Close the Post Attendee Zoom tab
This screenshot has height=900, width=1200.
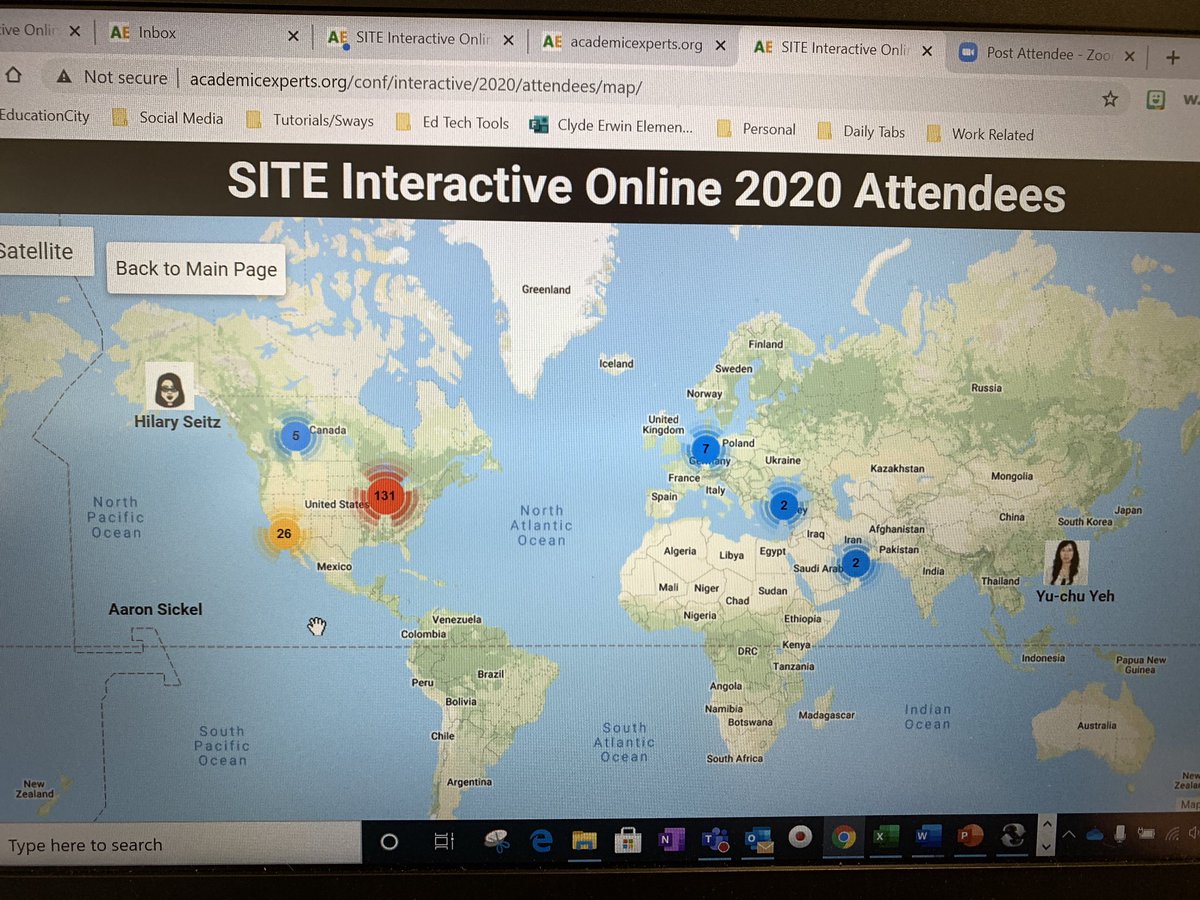tap(1132, 54)
